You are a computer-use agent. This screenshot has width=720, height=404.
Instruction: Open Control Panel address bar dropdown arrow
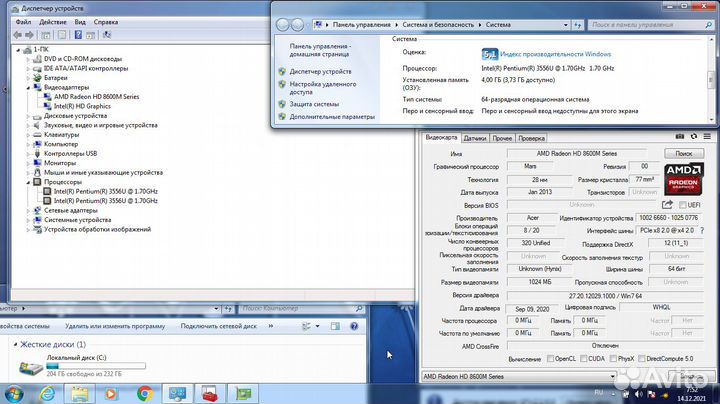pos(565,25)
